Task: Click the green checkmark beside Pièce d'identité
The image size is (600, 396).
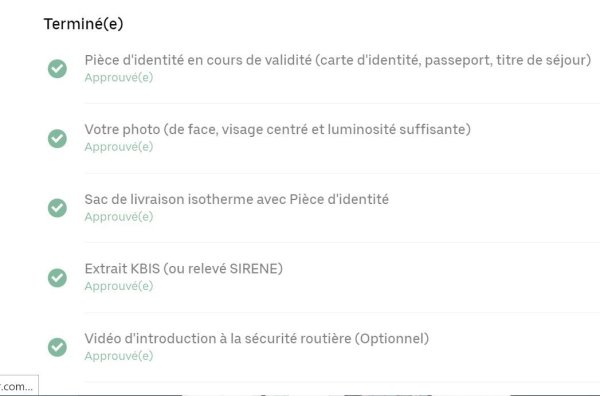Action: [x=57, y=69]
